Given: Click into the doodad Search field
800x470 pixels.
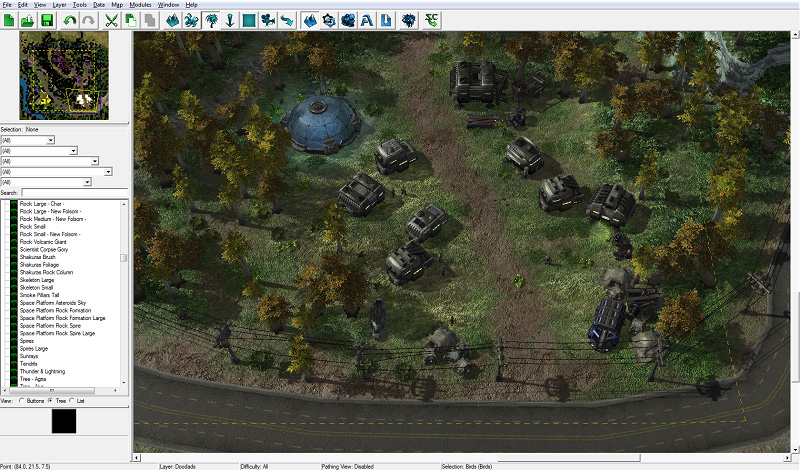Looking at the screenshot, I should [x=74, y=192].
